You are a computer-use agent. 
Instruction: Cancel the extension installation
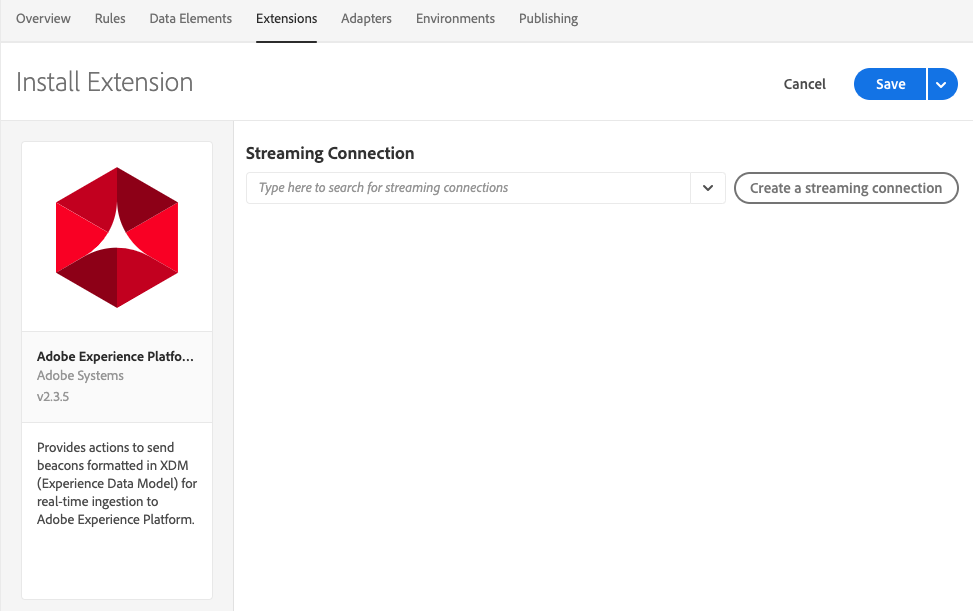[x=804, y=84]
